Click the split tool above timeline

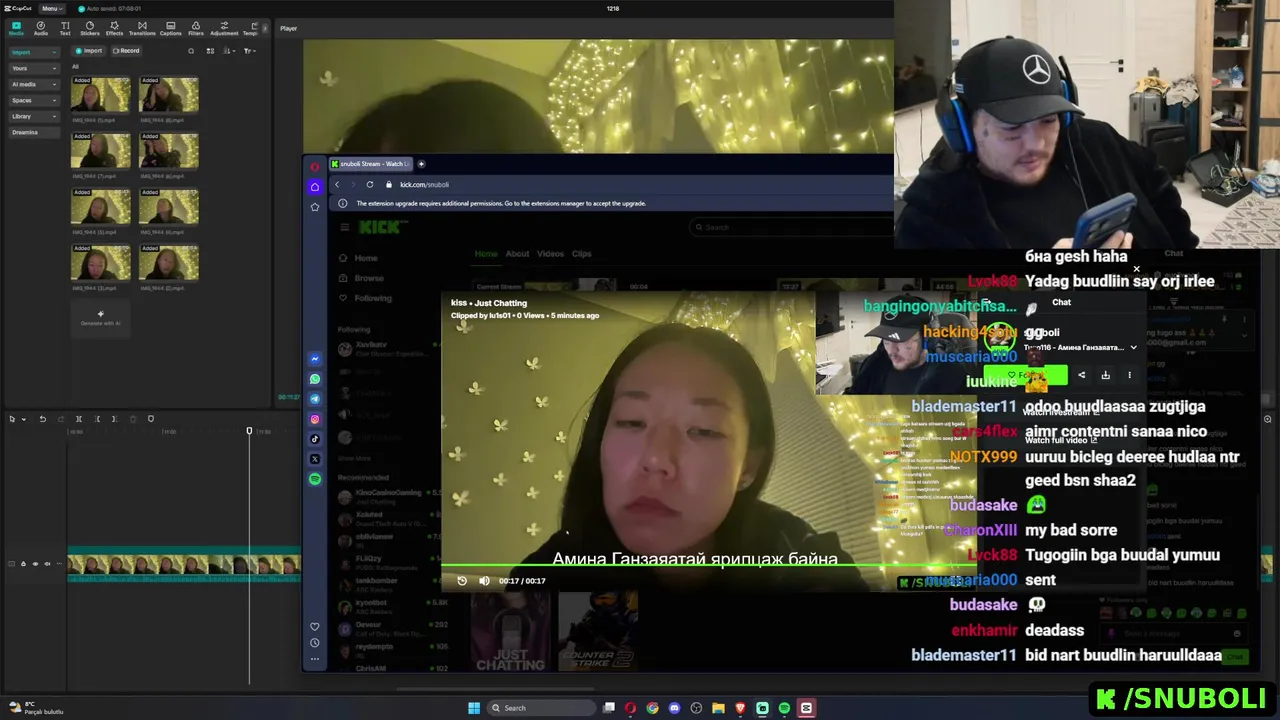point(78,419)
